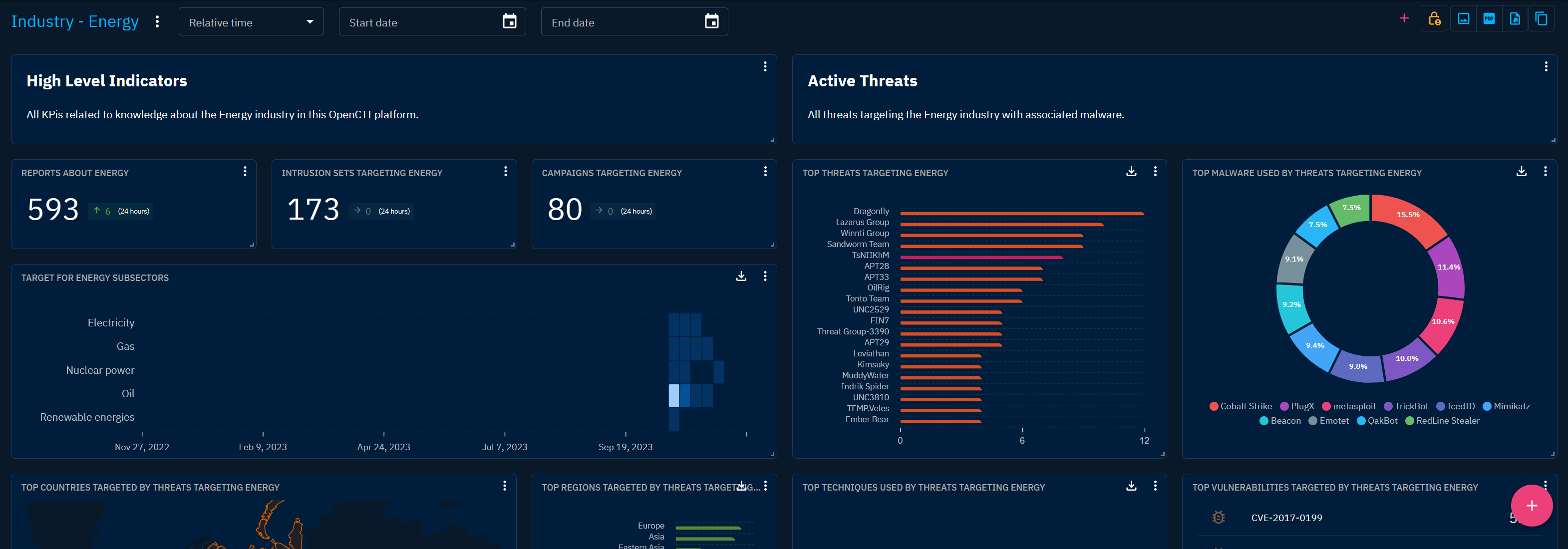Export dashboard to PDF
Viewport: 1568px width, 549px height.
coord(1489,19)
